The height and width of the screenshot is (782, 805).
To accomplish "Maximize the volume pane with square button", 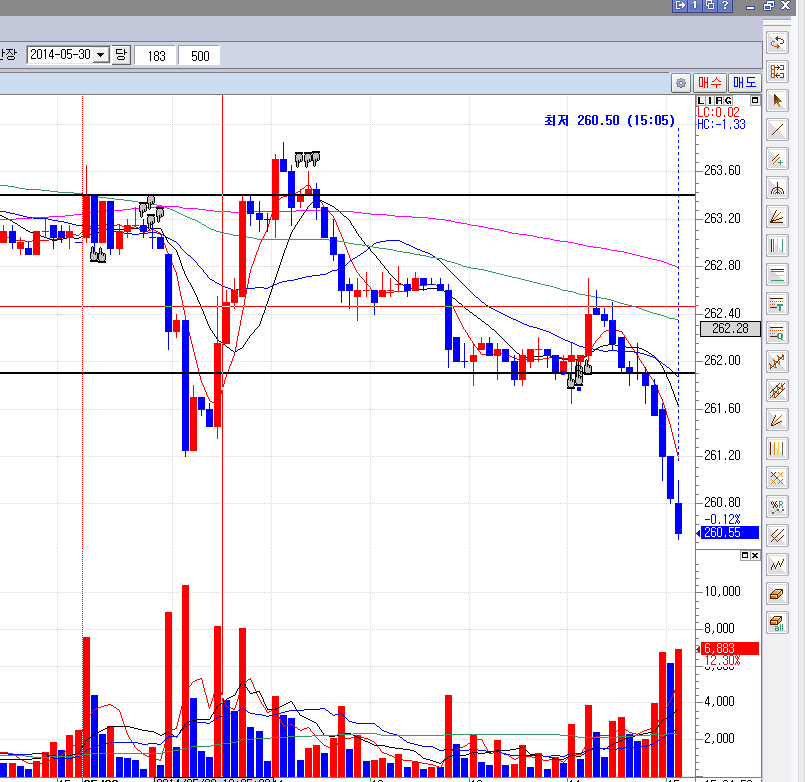I will click(745, 556).
